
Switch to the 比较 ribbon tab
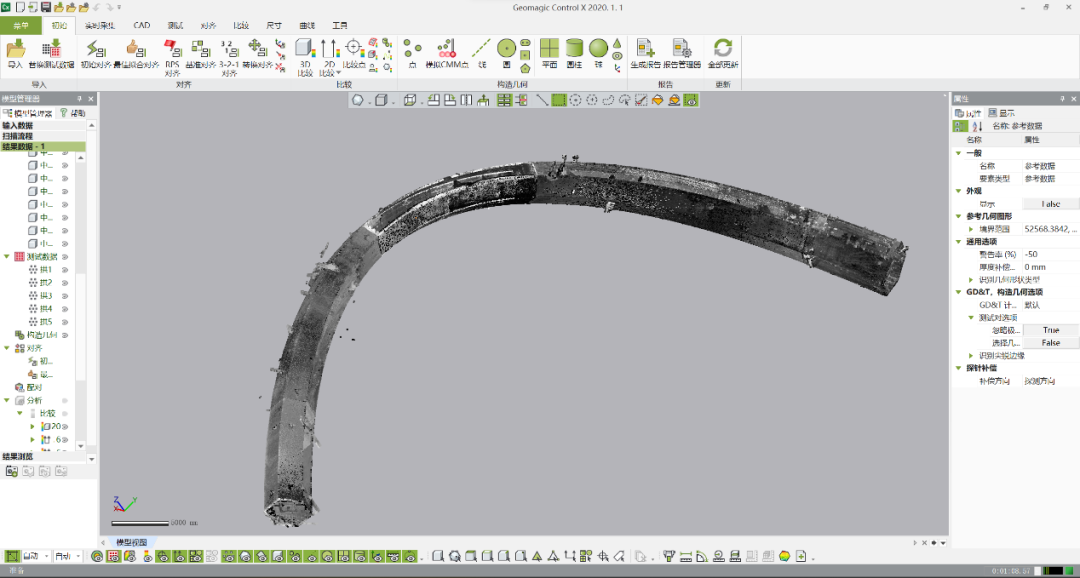[241, 25]
